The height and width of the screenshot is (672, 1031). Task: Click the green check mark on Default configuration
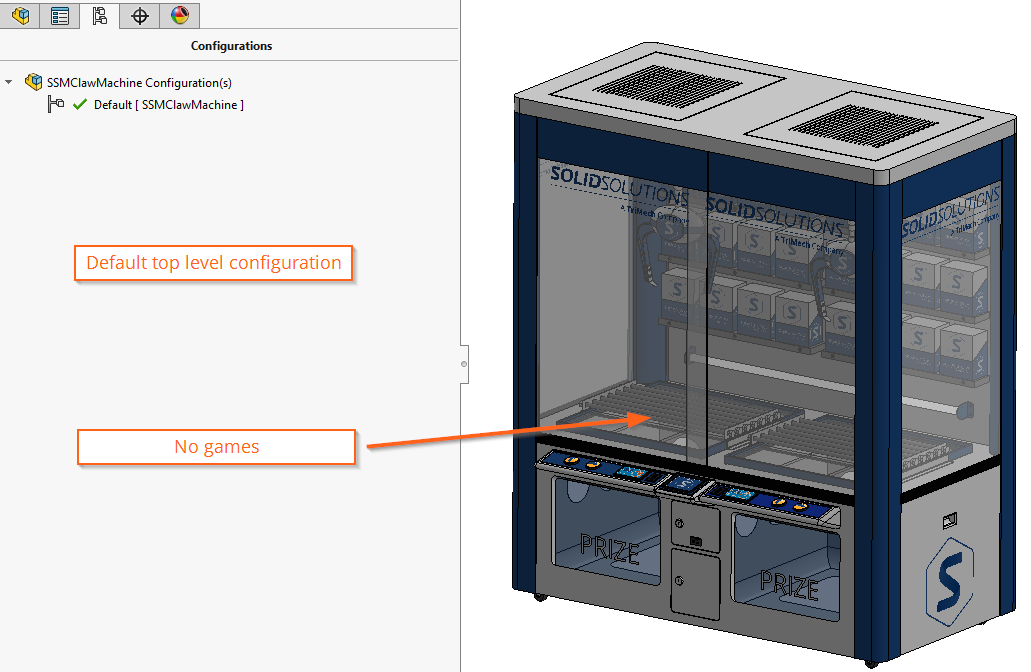pos(80,104)
